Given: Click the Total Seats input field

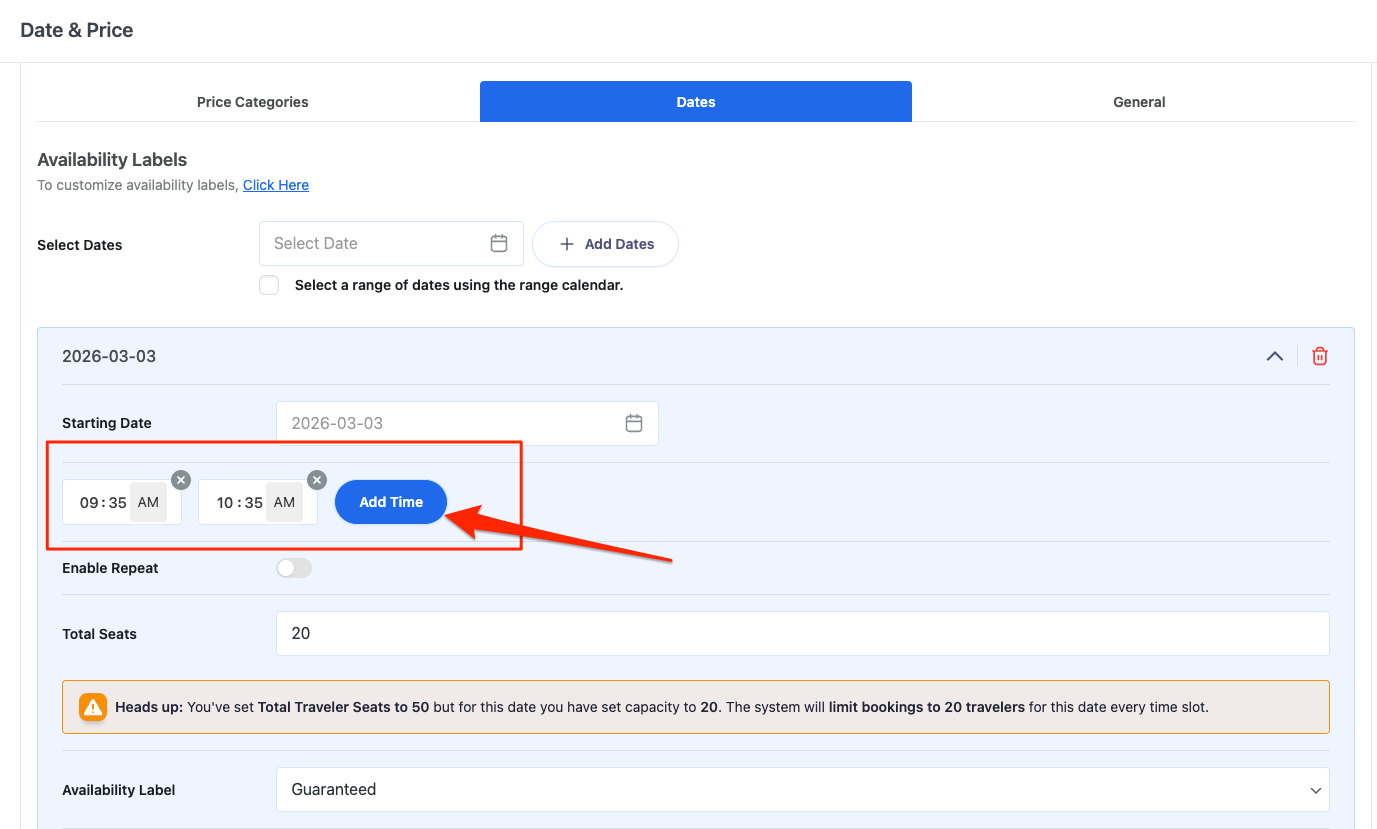Looking at the screenshot, I should (x=802, y=633).
